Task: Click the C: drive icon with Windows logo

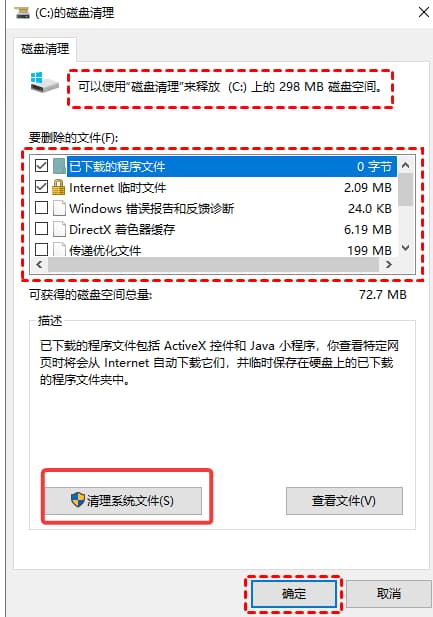Action: pyautogui.click(x=44, y=82)
